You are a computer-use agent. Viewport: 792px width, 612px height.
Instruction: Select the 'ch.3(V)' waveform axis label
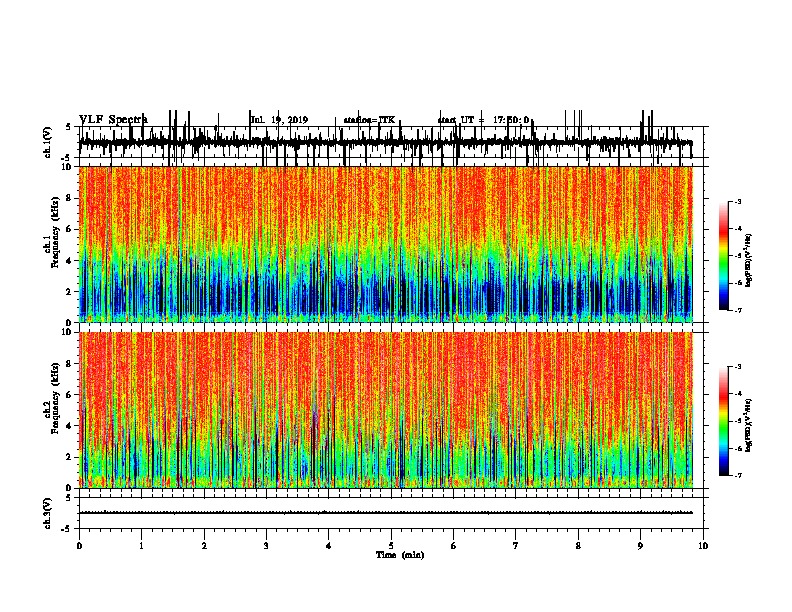48,513
